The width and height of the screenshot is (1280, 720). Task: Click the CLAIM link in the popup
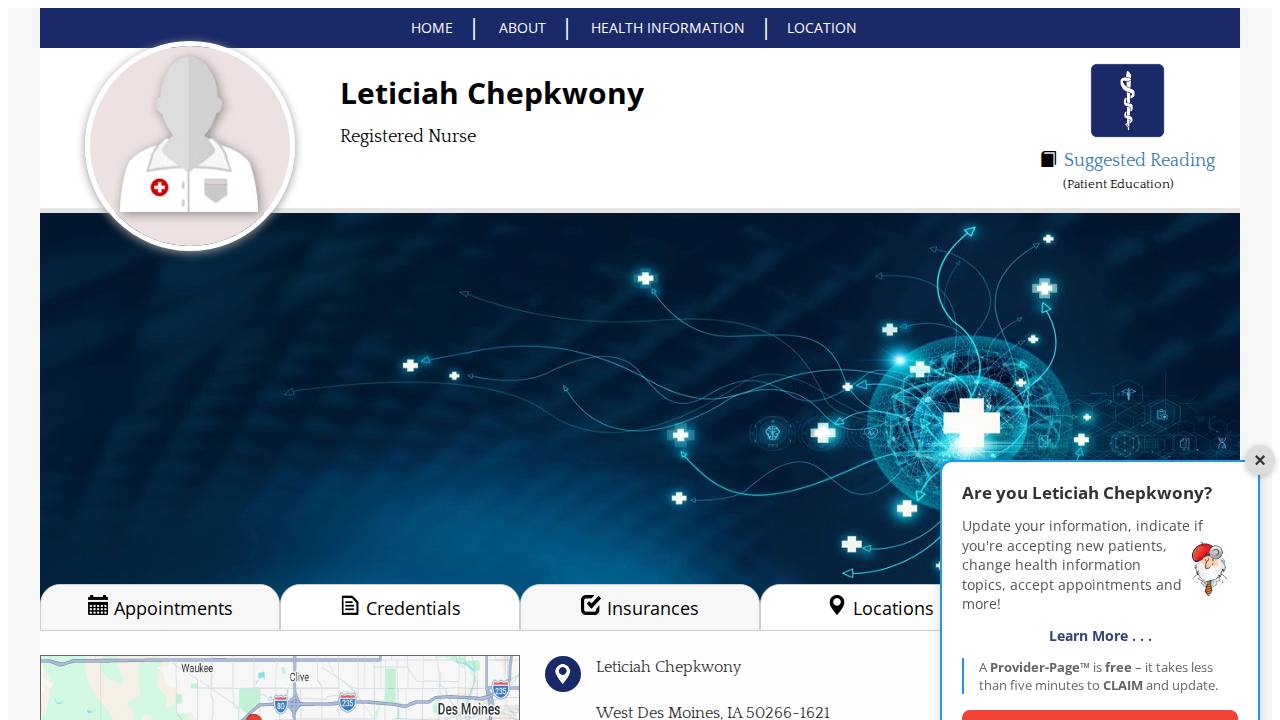coord(1122,685)
